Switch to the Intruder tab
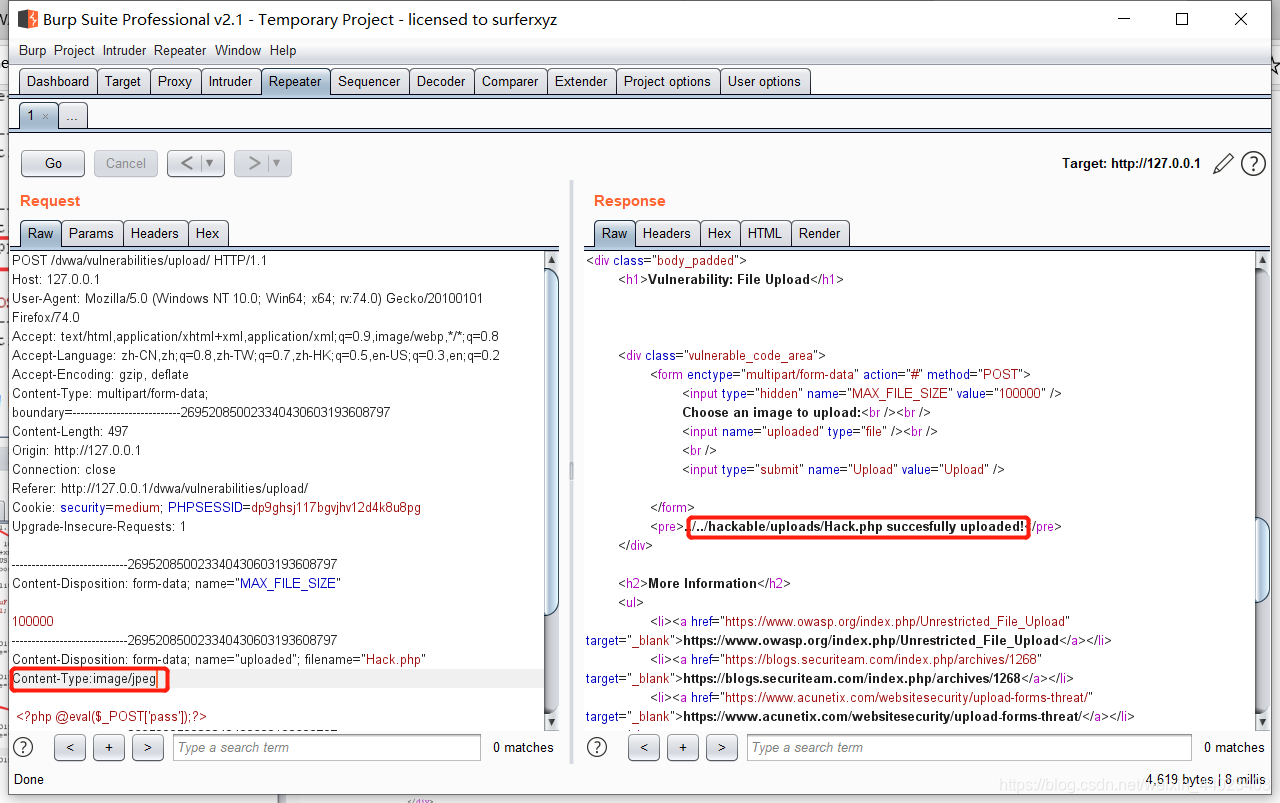The image size is (1280, 803). click(231, 81)
